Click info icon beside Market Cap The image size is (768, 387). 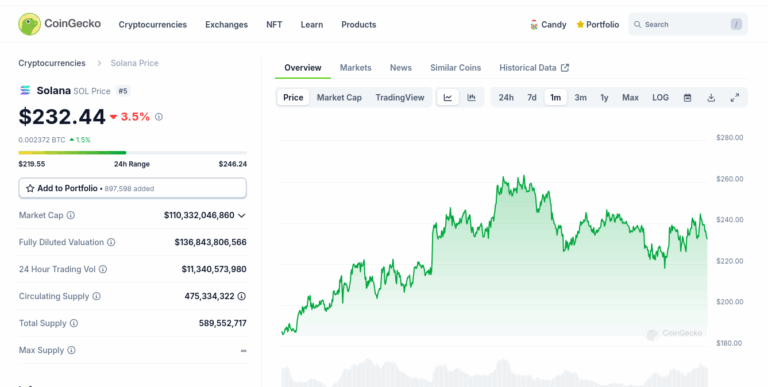tap(71, 215)
